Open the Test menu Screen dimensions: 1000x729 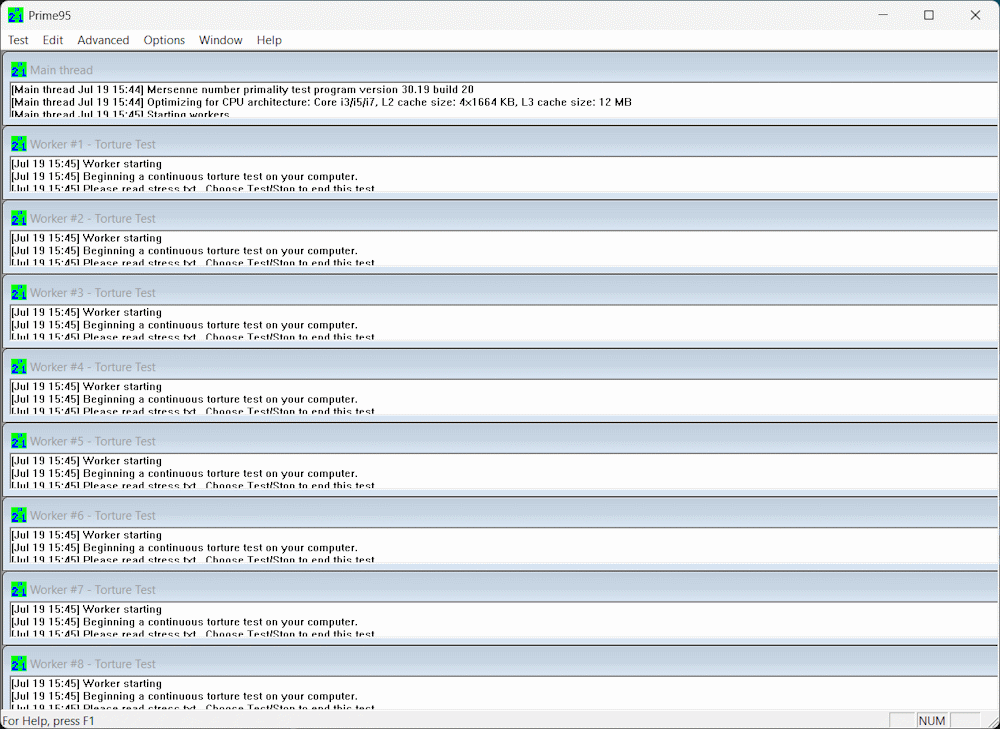18,40
